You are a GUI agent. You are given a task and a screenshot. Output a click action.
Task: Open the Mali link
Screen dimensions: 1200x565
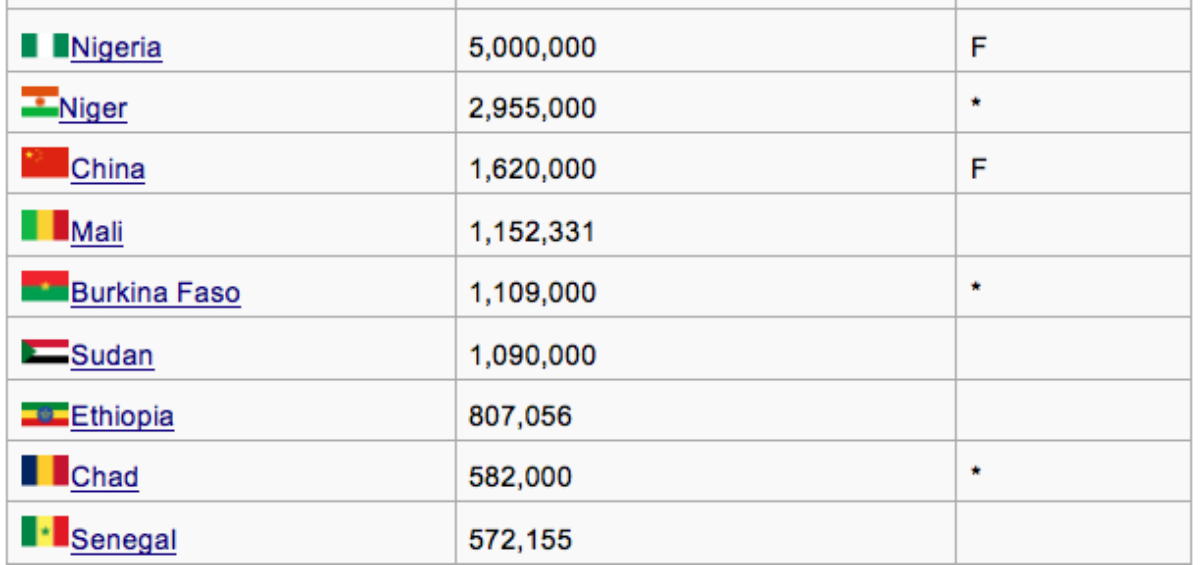tap(97, 231)
